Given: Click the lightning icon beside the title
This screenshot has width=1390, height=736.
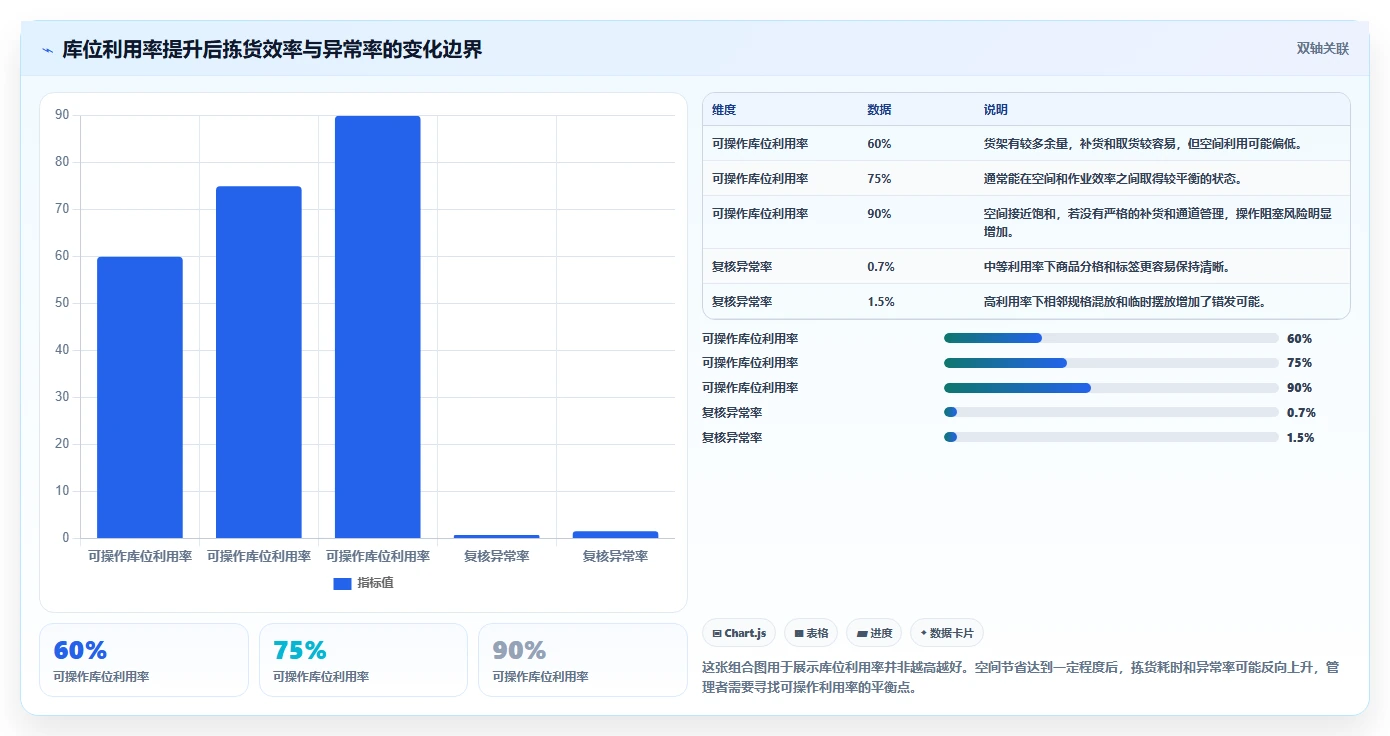Looking at the screenshot, I should click(x=47, y=50).
